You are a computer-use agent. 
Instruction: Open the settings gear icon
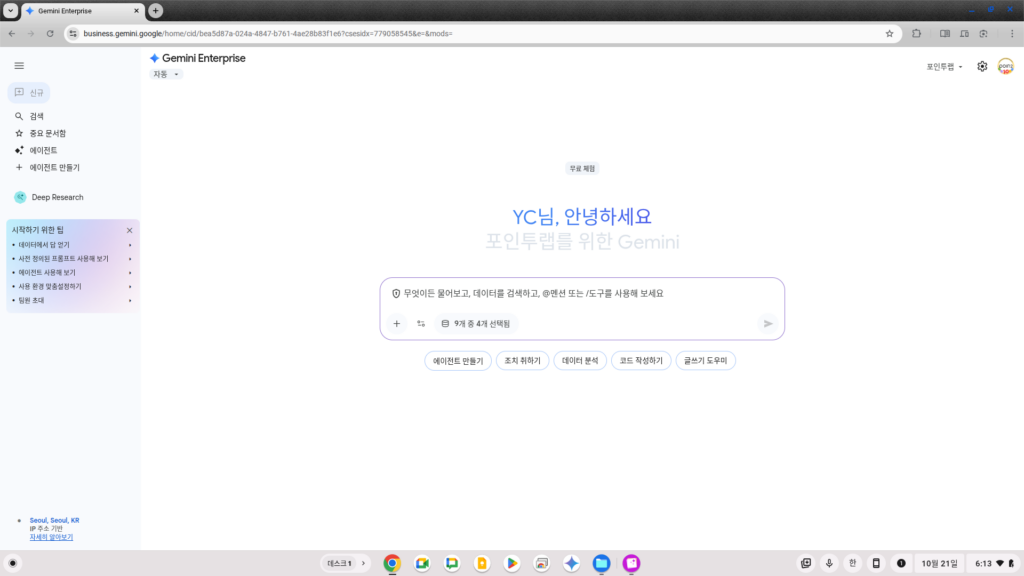click(x=982, y=66)
